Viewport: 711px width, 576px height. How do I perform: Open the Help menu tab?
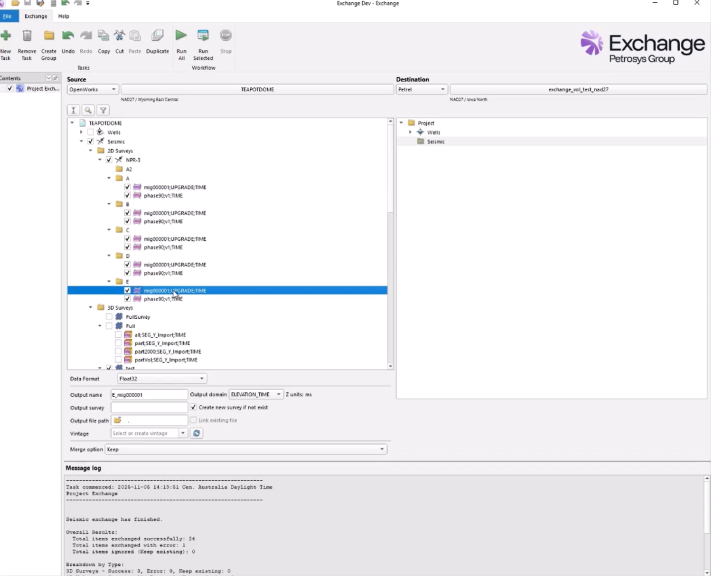64,17
